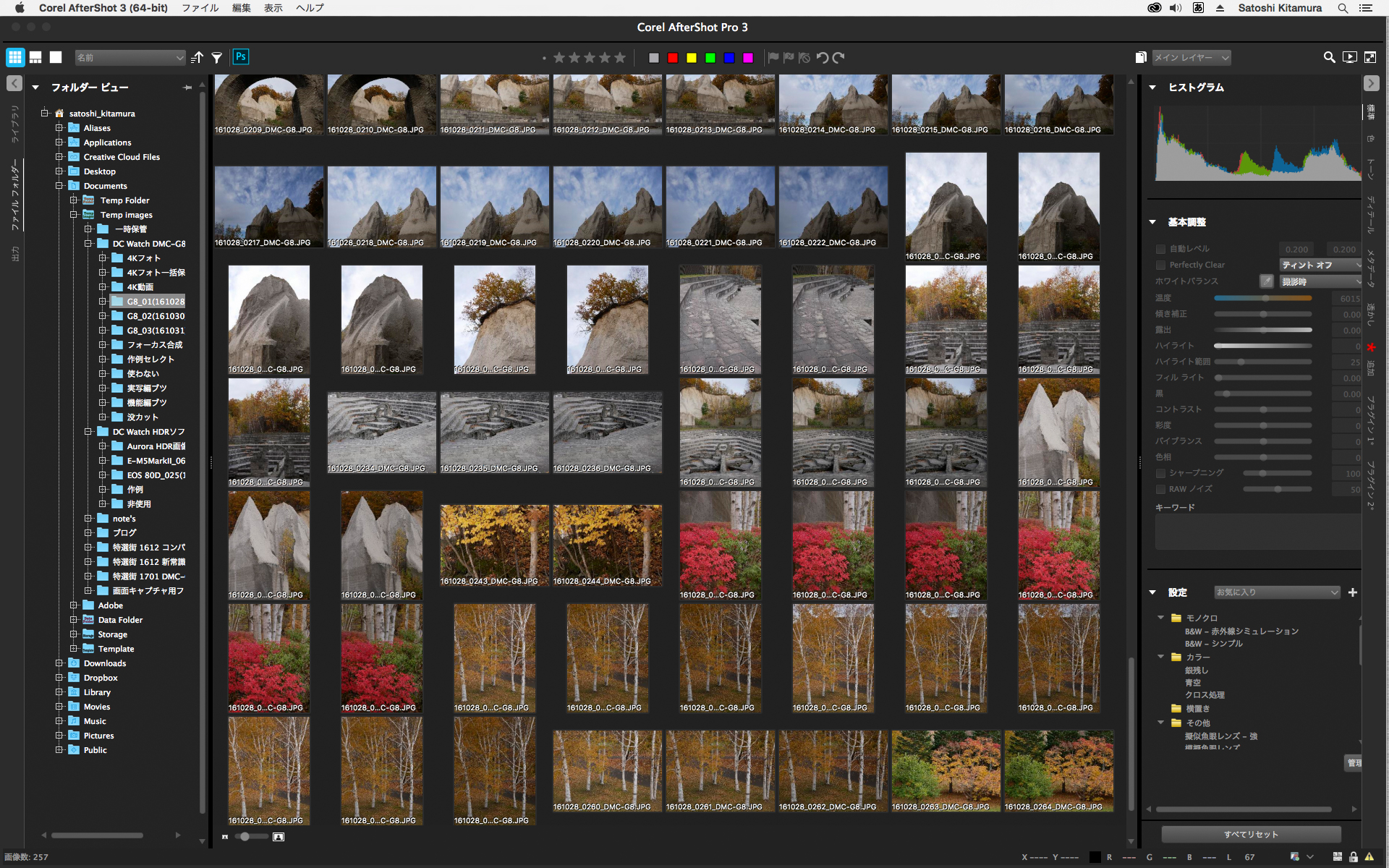Open the 名前 sort-by dropdown
Viewport: 1389px width, 868px height.
[130, 58]
